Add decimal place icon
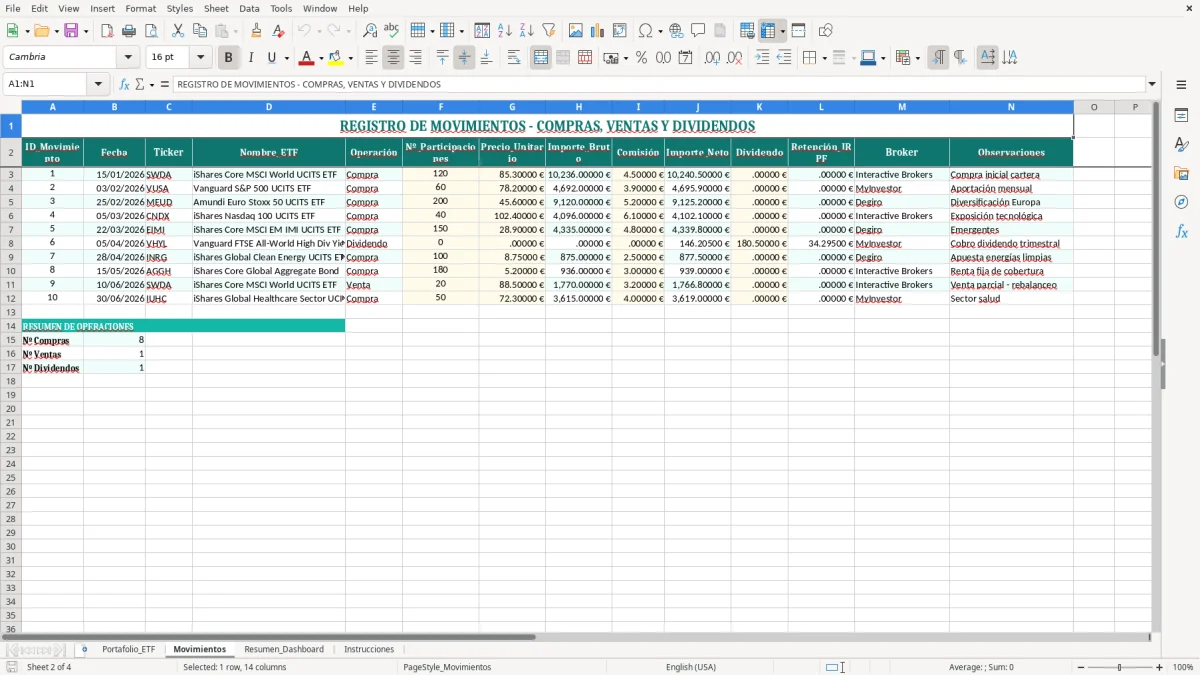The width and height of the screenshot is (1200, 675). tap(712, 58)
